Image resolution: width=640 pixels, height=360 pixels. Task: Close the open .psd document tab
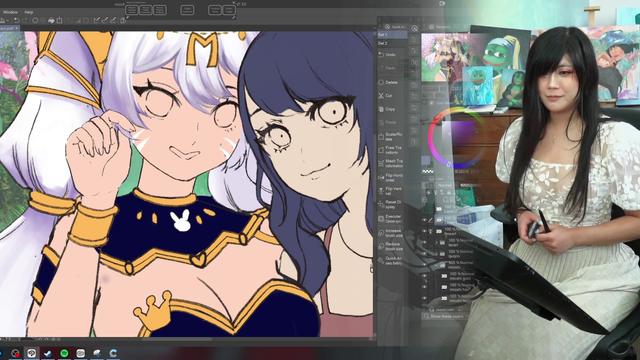click(17, 29)
